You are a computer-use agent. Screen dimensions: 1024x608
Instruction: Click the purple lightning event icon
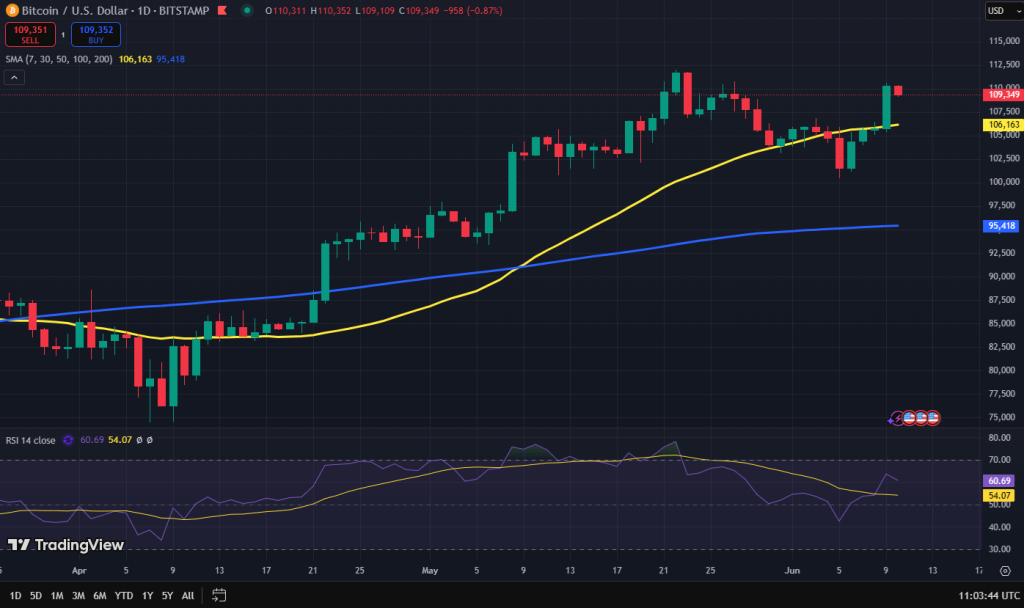898,417
